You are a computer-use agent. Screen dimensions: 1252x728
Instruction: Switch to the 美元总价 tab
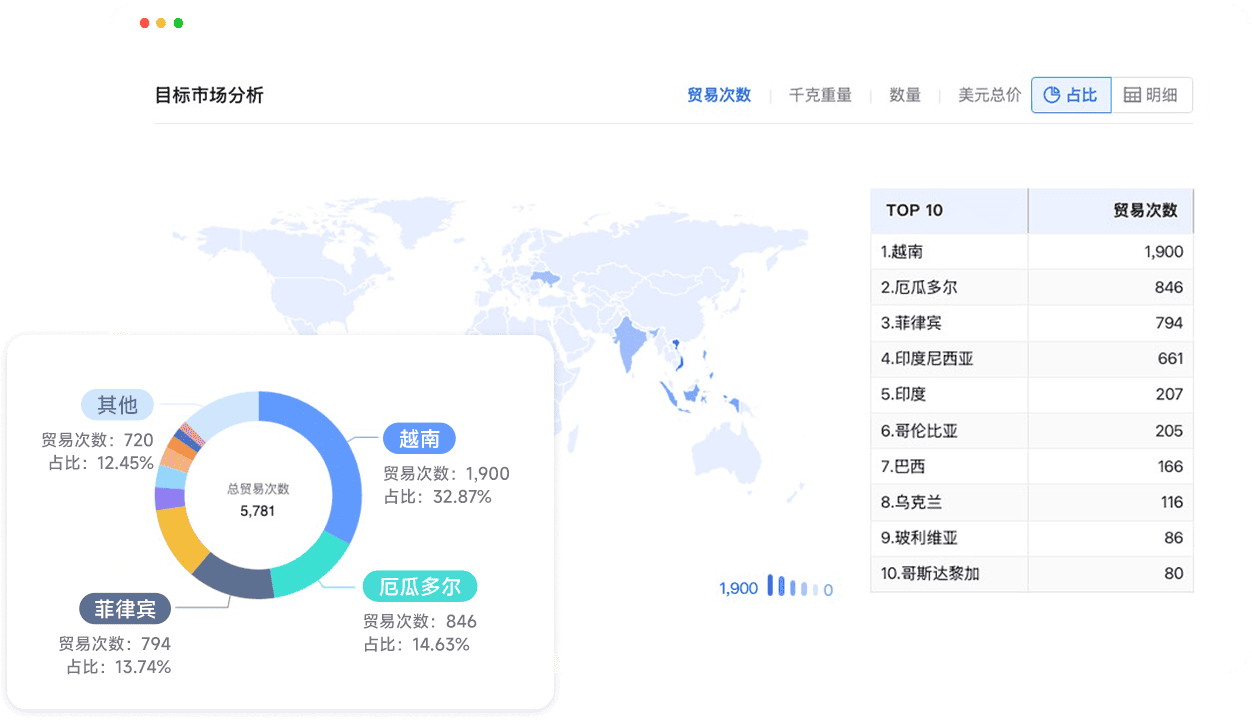click(x=988, y=95)
